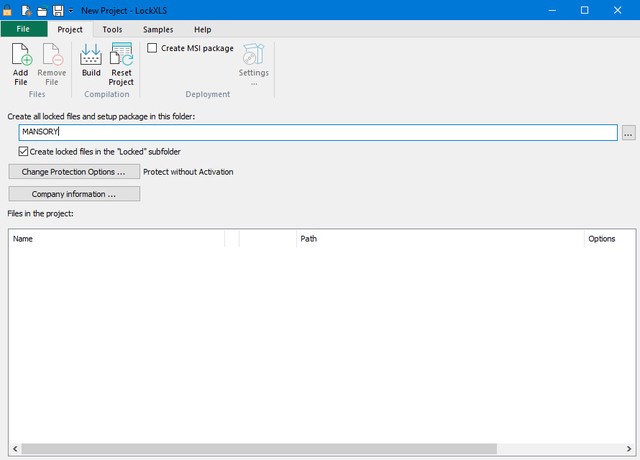Open the Samples tab
This screenshot has width=640, height=460.
[x=158, y=30]
